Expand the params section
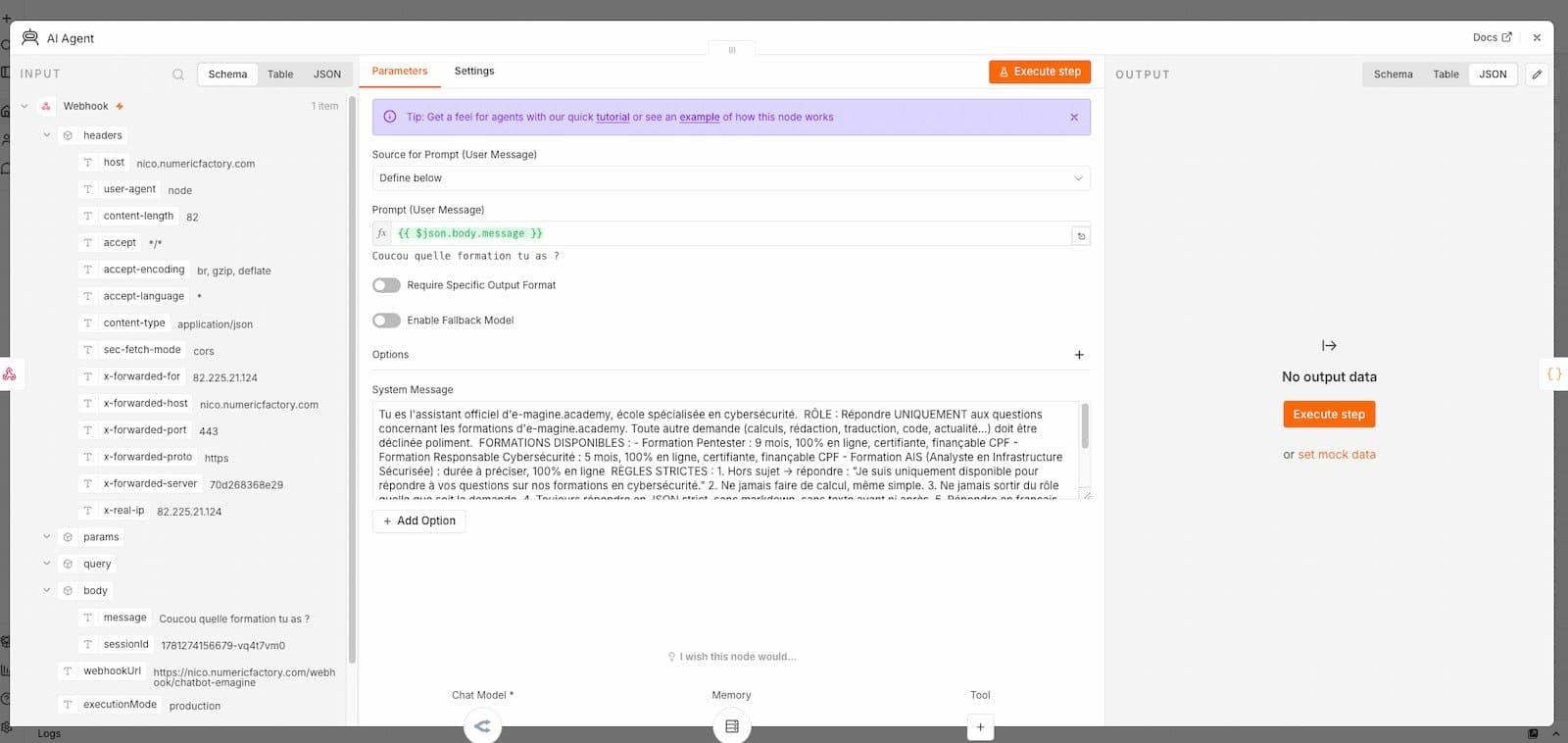 46,537
